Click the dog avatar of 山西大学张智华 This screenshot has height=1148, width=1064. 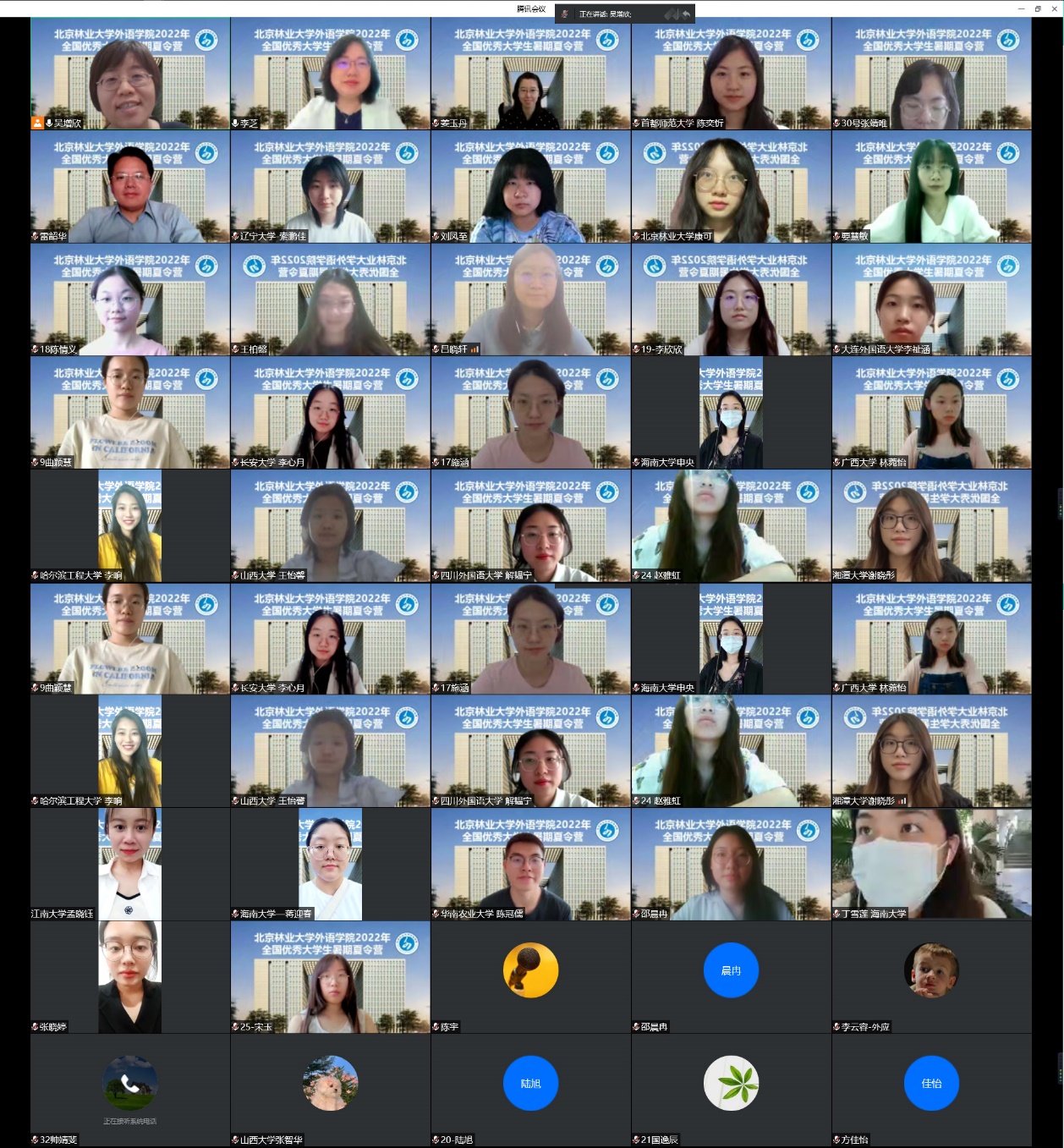(330, 1083)
